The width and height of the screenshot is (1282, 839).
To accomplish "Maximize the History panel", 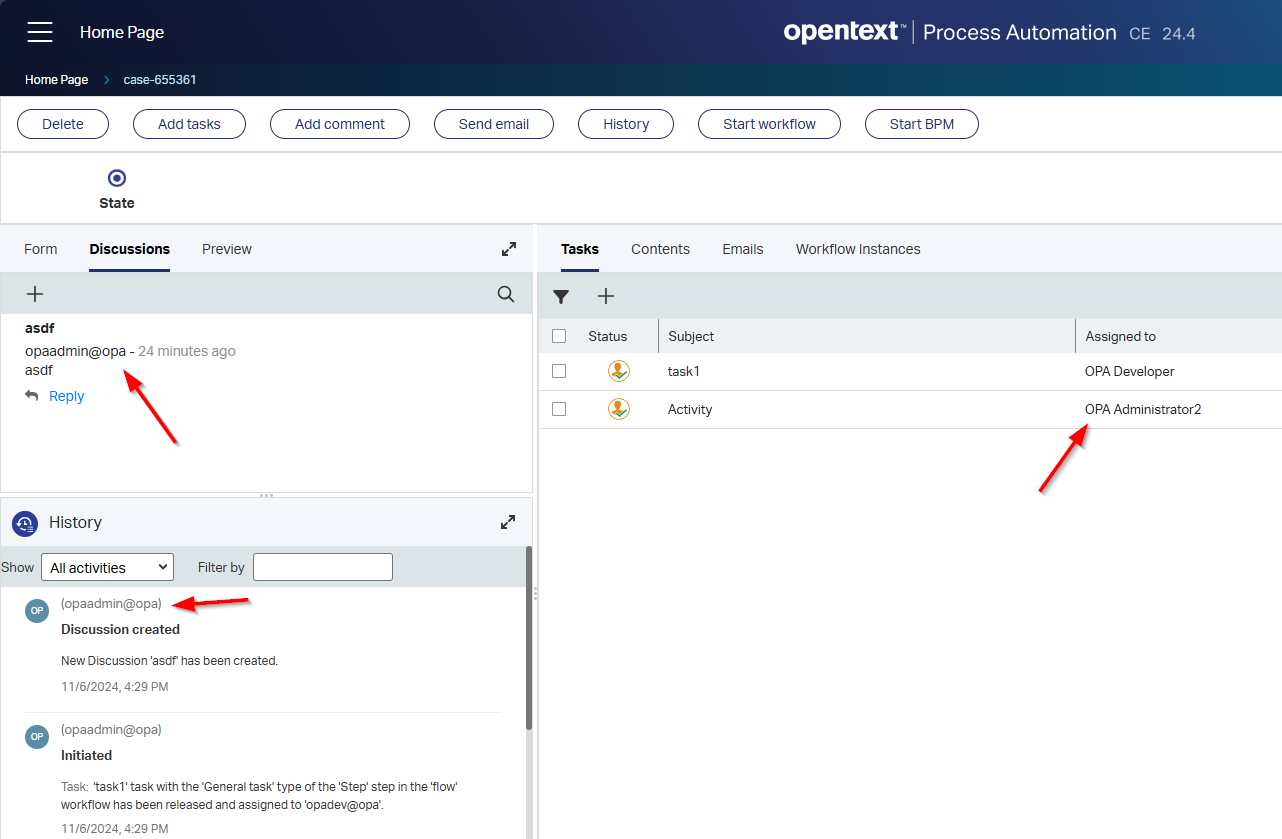I will (508, 522).
